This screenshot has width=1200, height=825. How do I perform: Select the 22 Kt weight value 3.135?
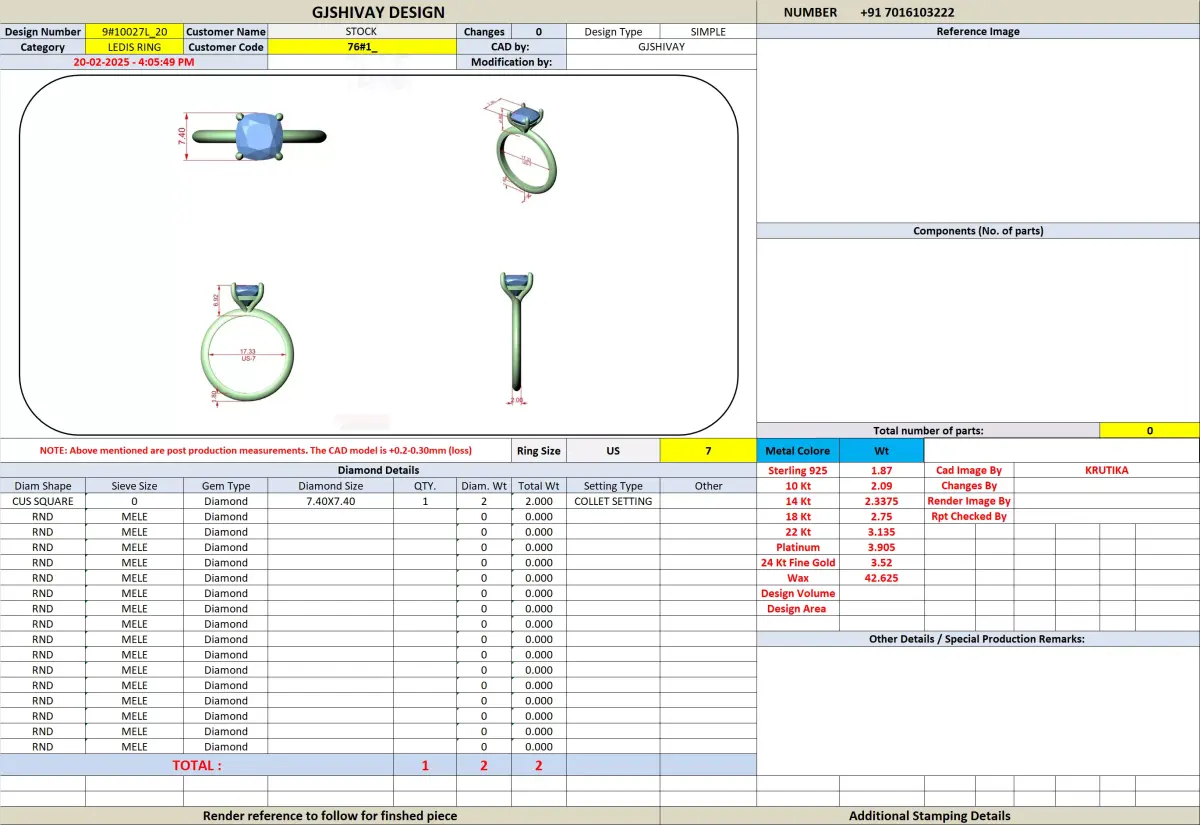[881, 532]
